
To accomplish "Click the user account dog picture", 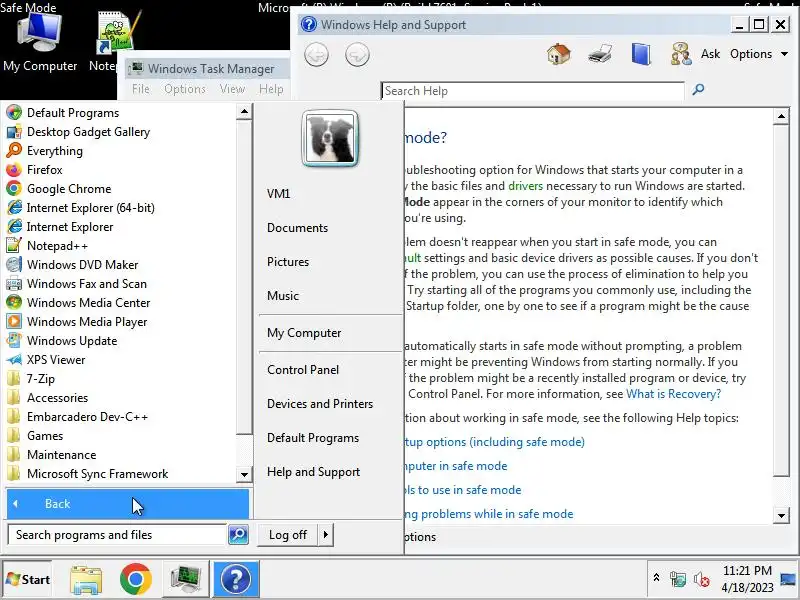I will pos(330,138).
